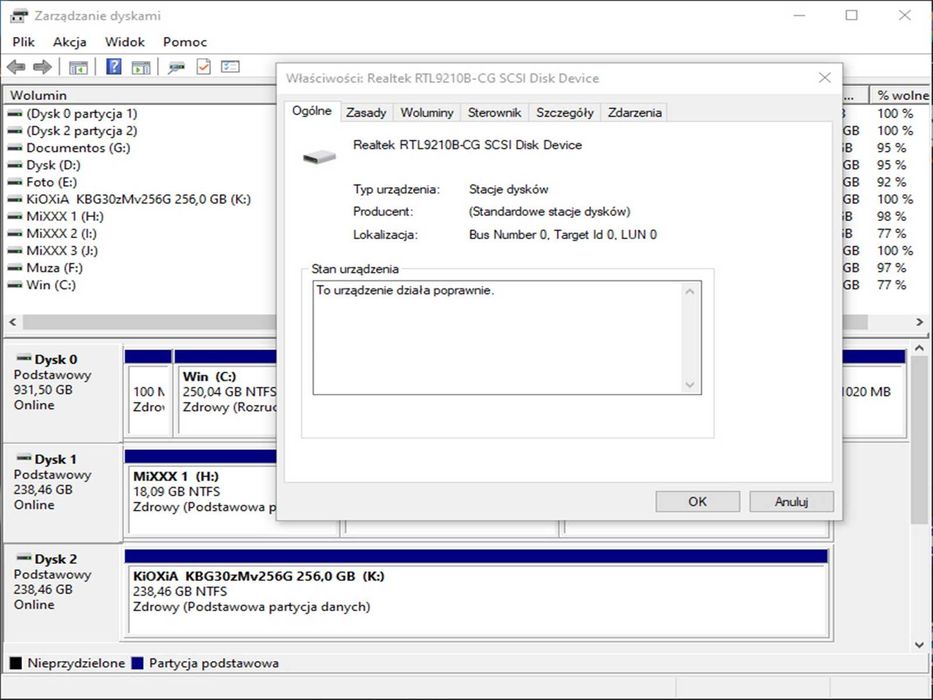Click the disk pane vertical scrollbar thumb
Screen dimensions: 933x700
point(919,440)
